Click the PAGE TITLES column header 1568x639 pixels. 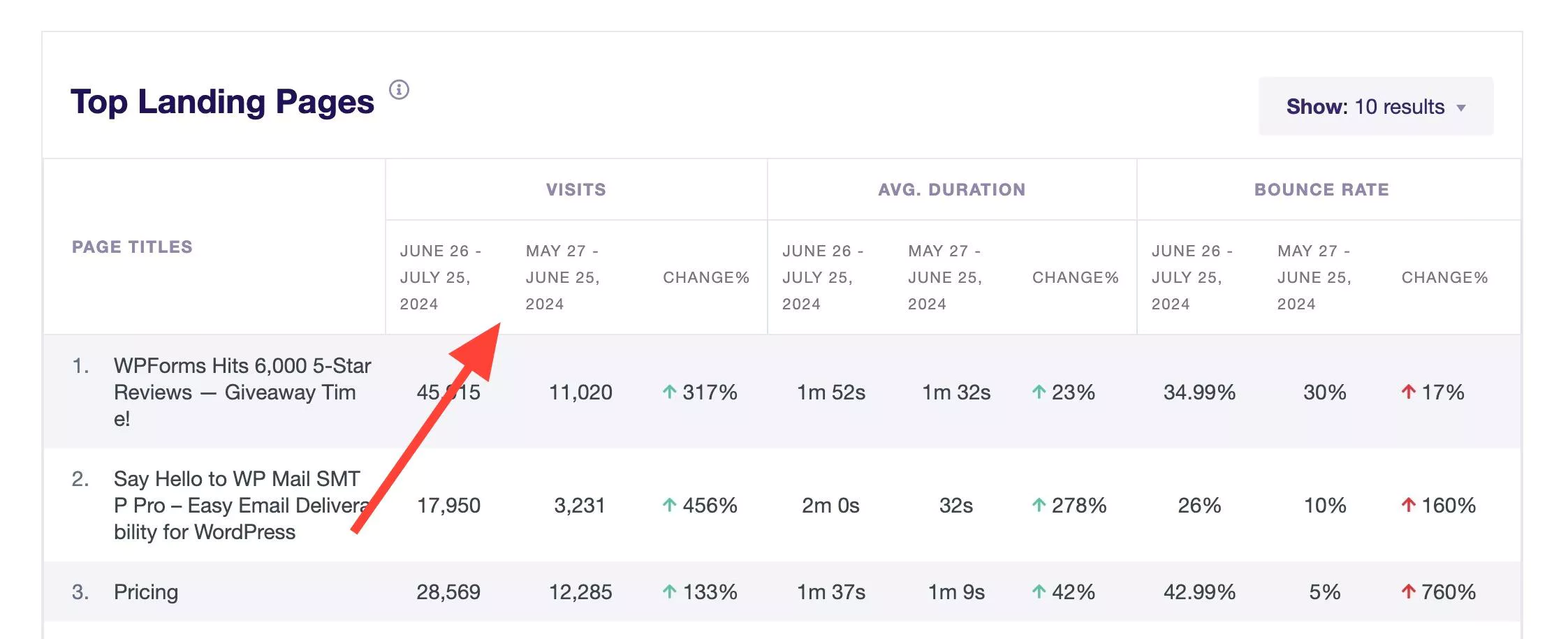132,247
